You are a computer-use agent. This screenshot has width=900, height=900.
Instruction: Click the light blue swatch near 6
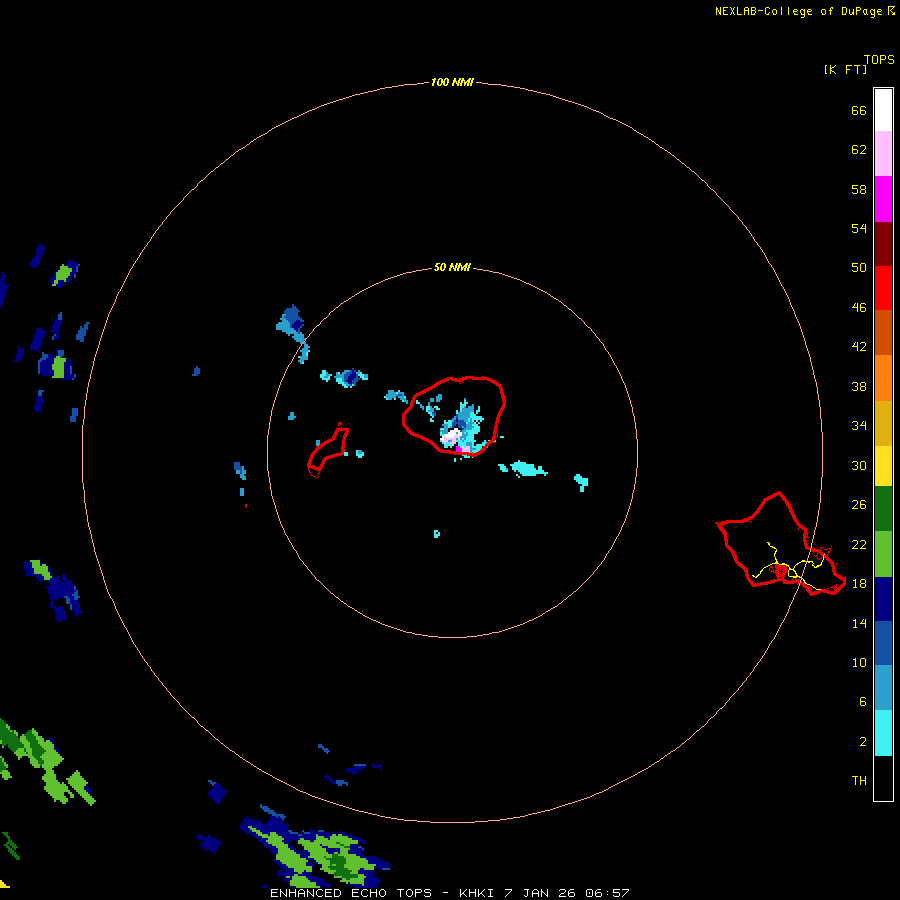pyautogui.click(x=883, y=688)
